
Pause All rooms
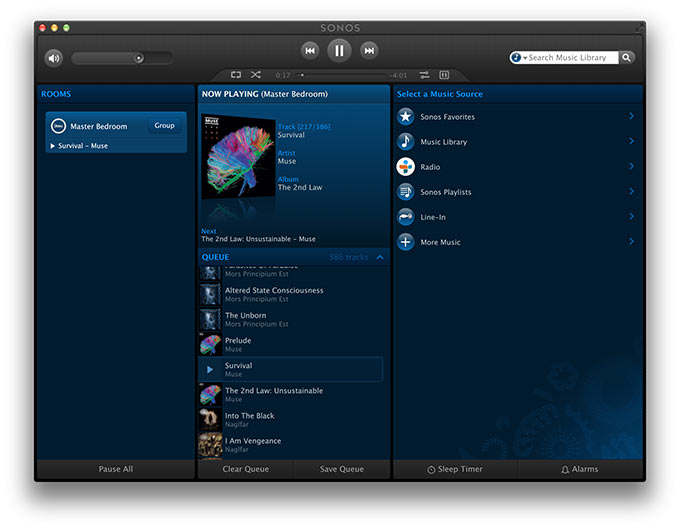point(116,469)
